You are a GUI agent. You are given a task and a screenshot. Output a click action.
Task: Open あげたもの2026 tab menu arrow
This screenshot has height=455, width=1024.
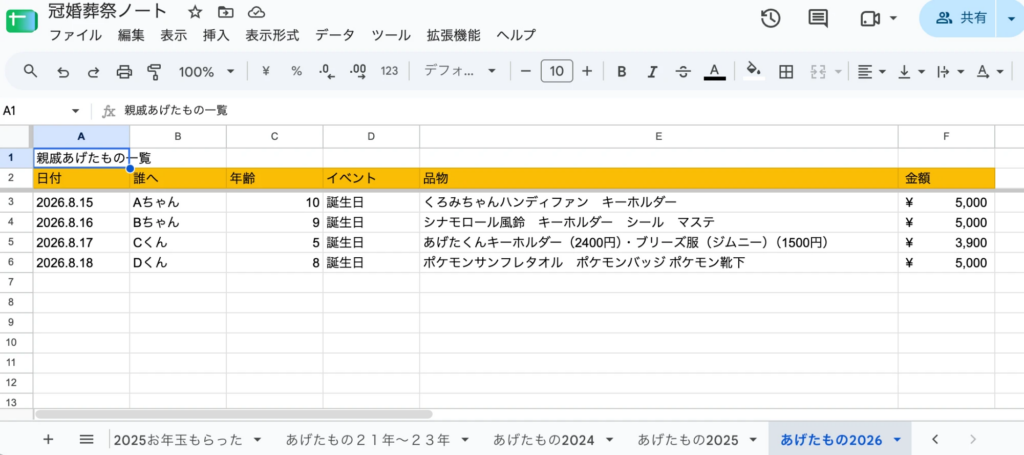coord(897,439)
